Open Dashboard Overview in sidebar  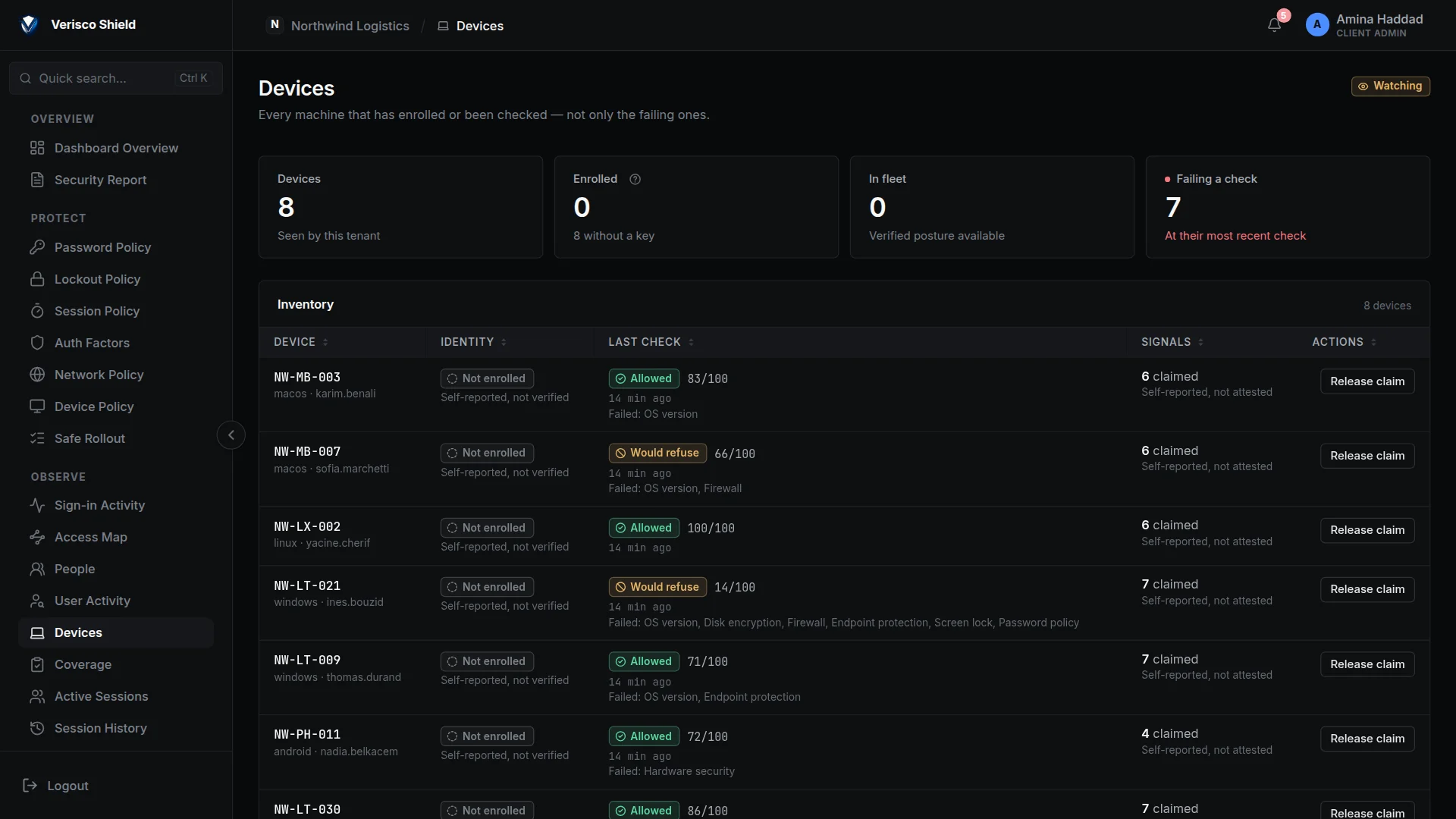pos(116,148)
